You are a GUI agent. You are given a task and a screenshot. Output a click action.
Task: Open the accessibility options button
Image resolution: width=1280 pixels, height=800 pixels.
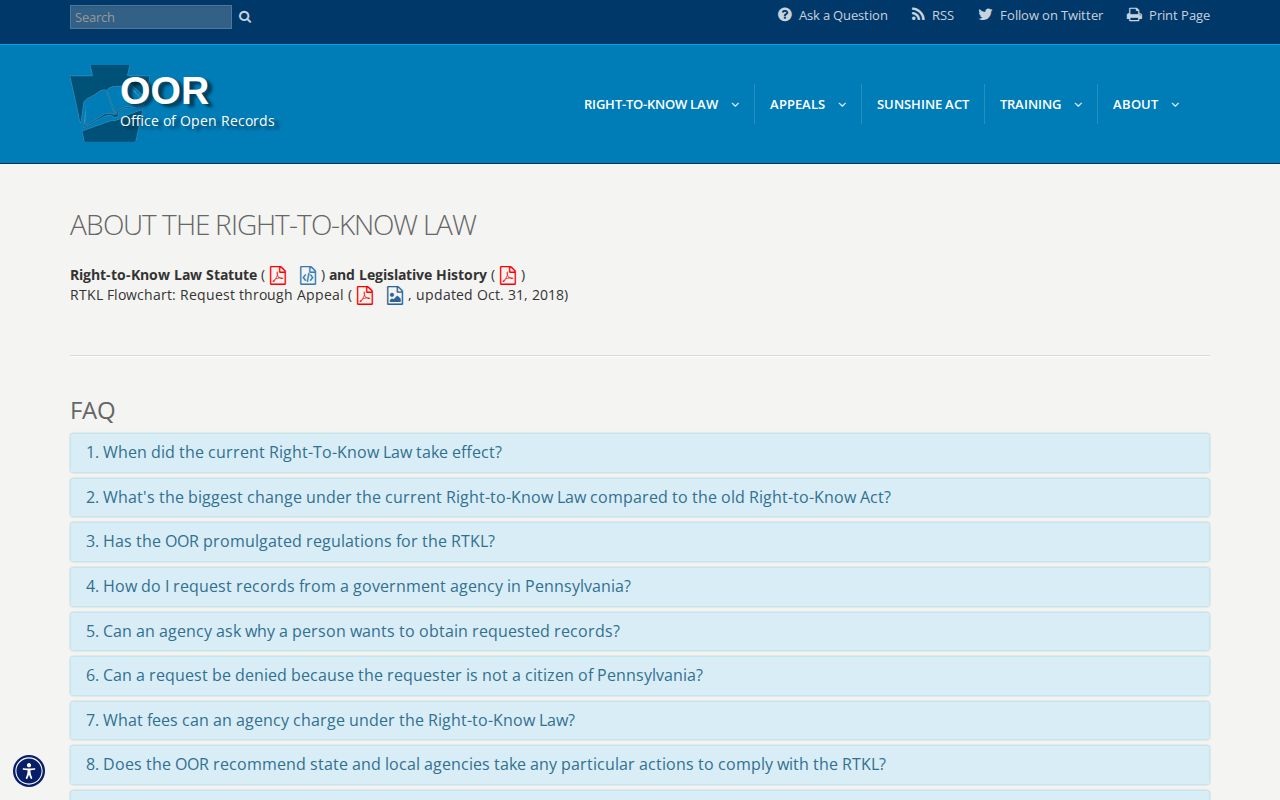tap(29, 771)
